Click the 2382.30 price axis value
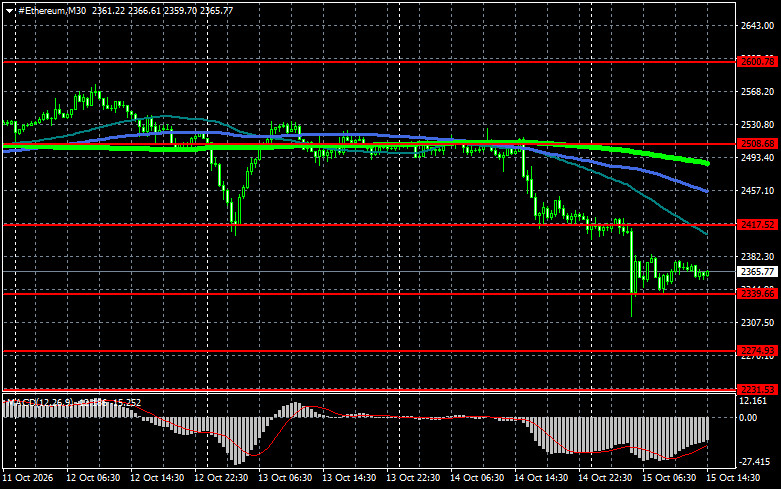 (757, 256)
